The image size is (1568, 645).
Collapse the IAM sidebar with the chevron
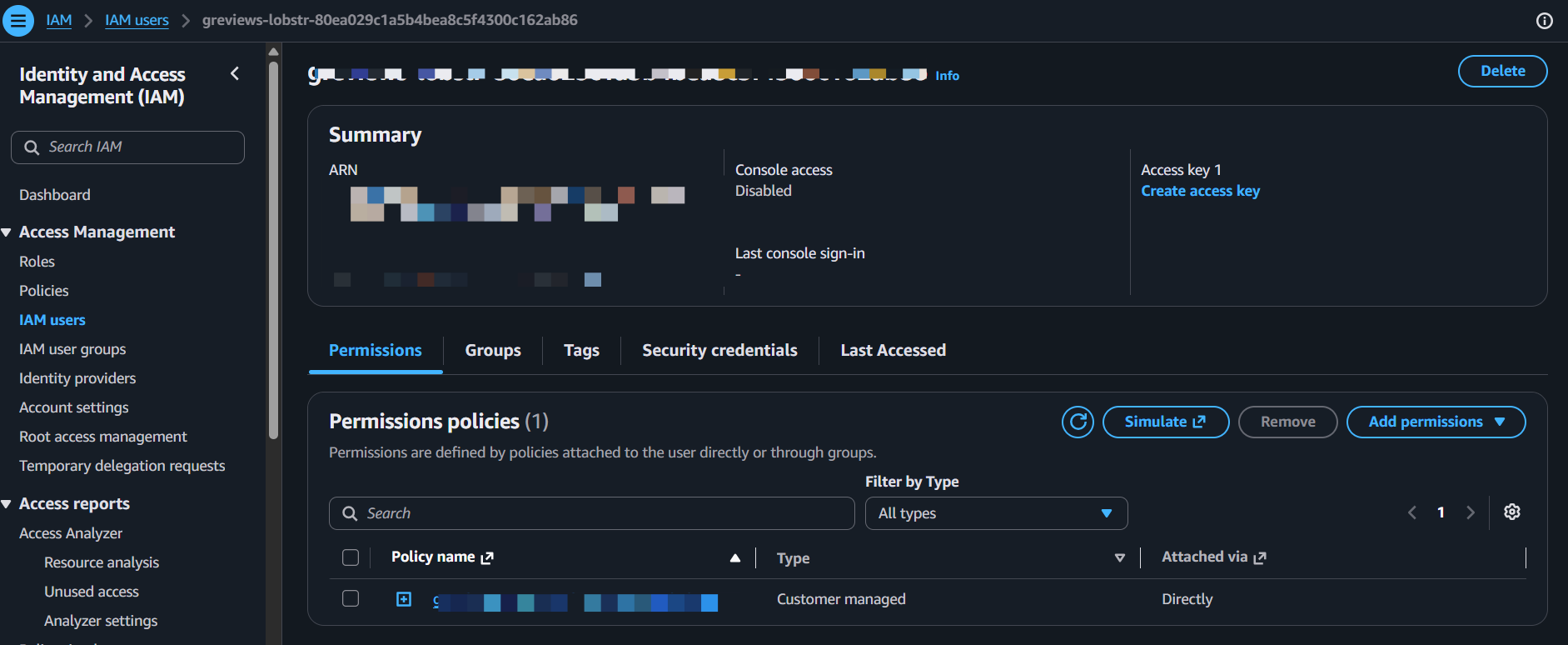click(x=235, y=74)
